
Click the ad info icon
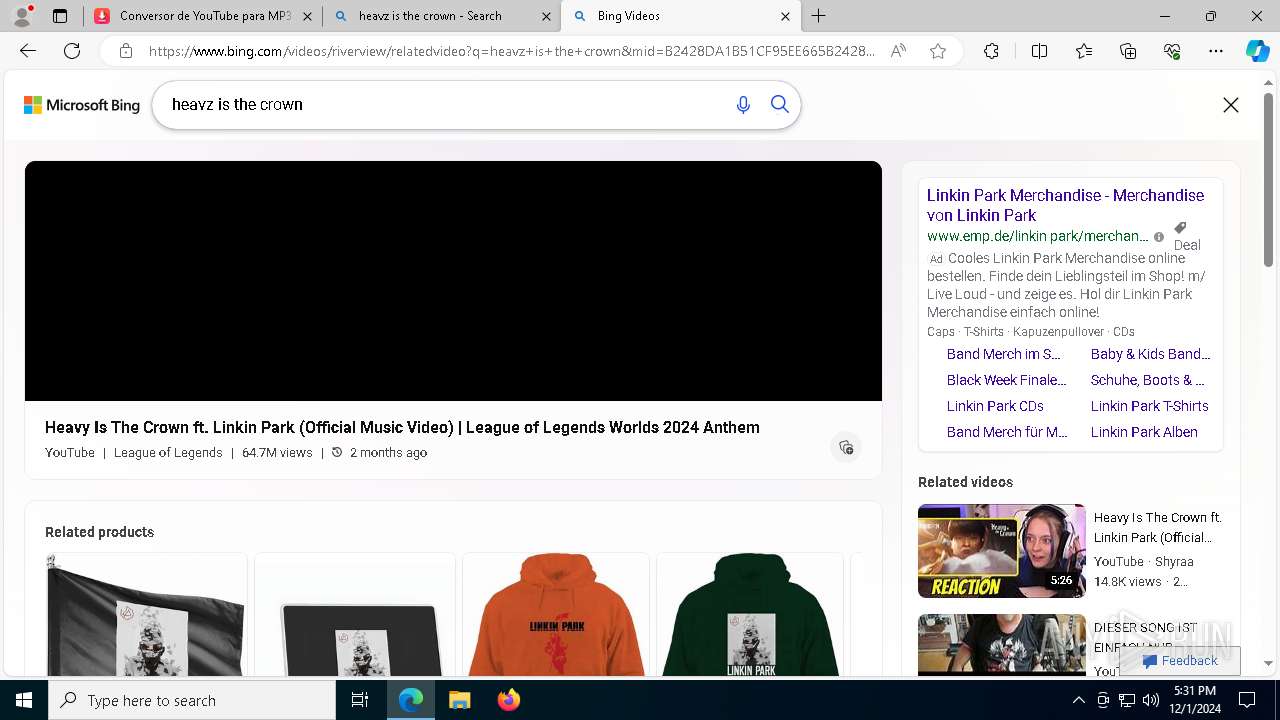click(x=1159, y=237)
